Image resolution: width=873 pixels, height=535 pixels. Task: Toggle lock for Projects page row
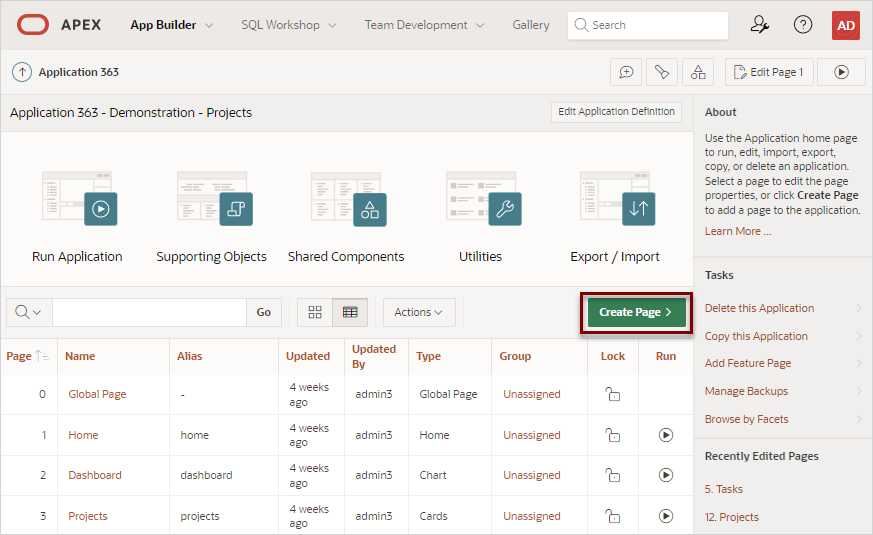click(612, 516)
